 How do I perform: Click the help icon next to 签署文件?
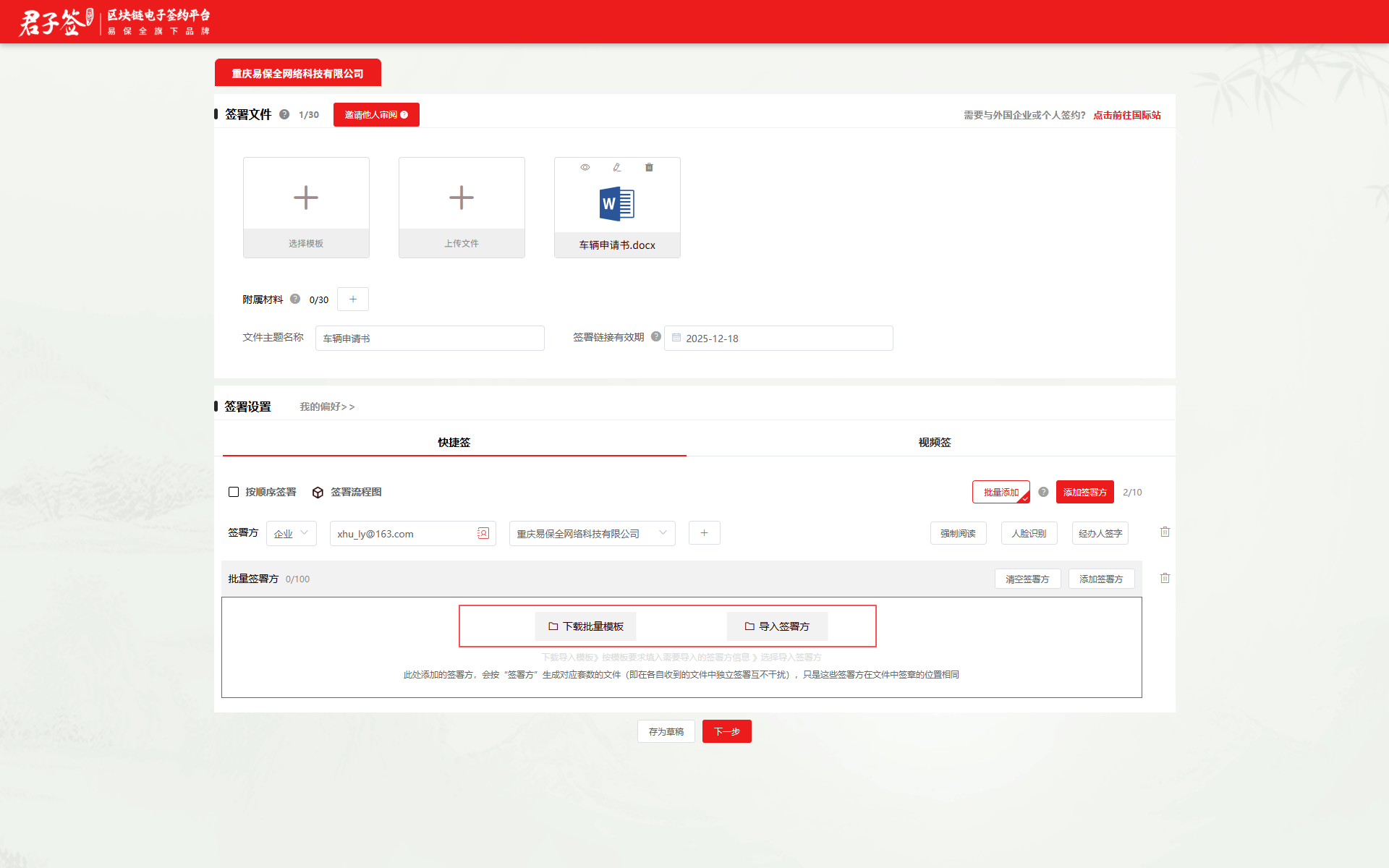[x=284, y=114]
